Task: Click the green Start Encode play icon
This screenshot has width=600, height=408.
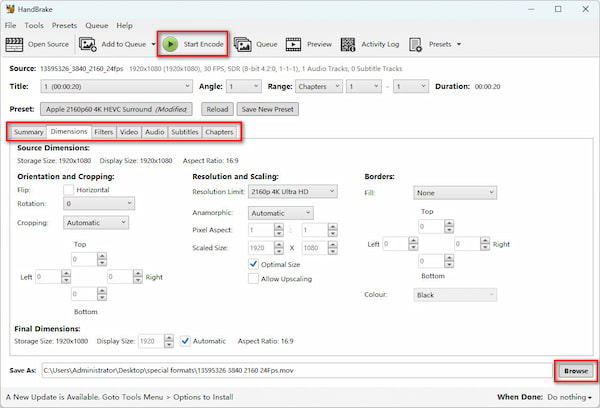Action: (x=170, y=44)
